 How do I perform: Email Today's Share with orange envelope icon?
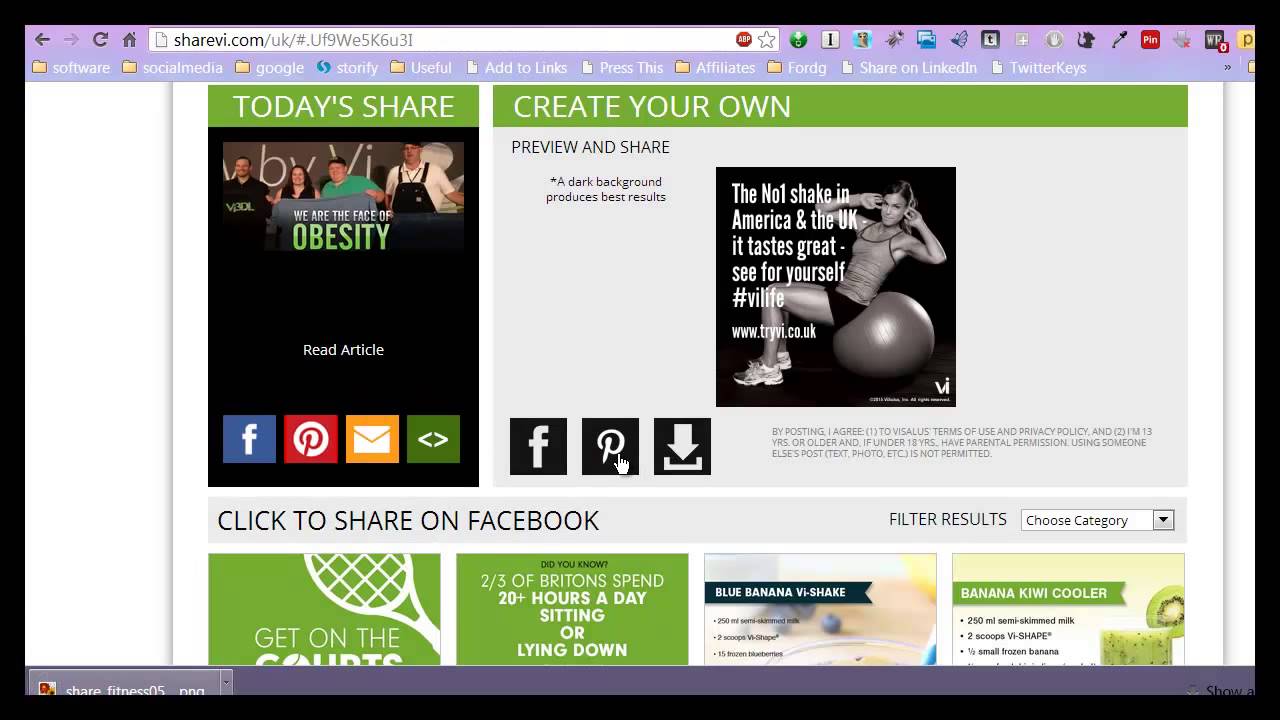(372, 439)
